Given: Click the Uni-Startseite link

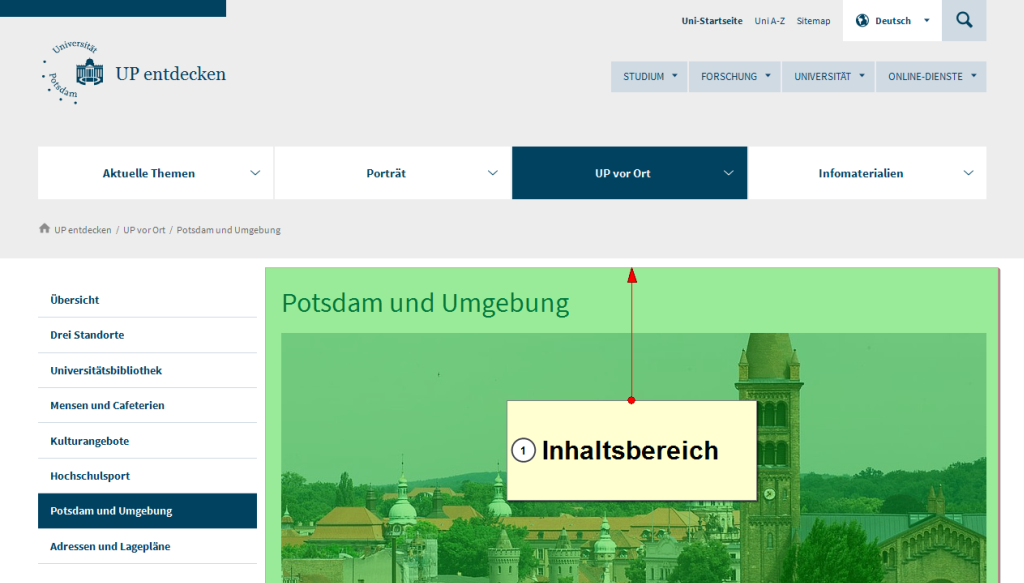Looking at the screenshot, I should 712,21.
